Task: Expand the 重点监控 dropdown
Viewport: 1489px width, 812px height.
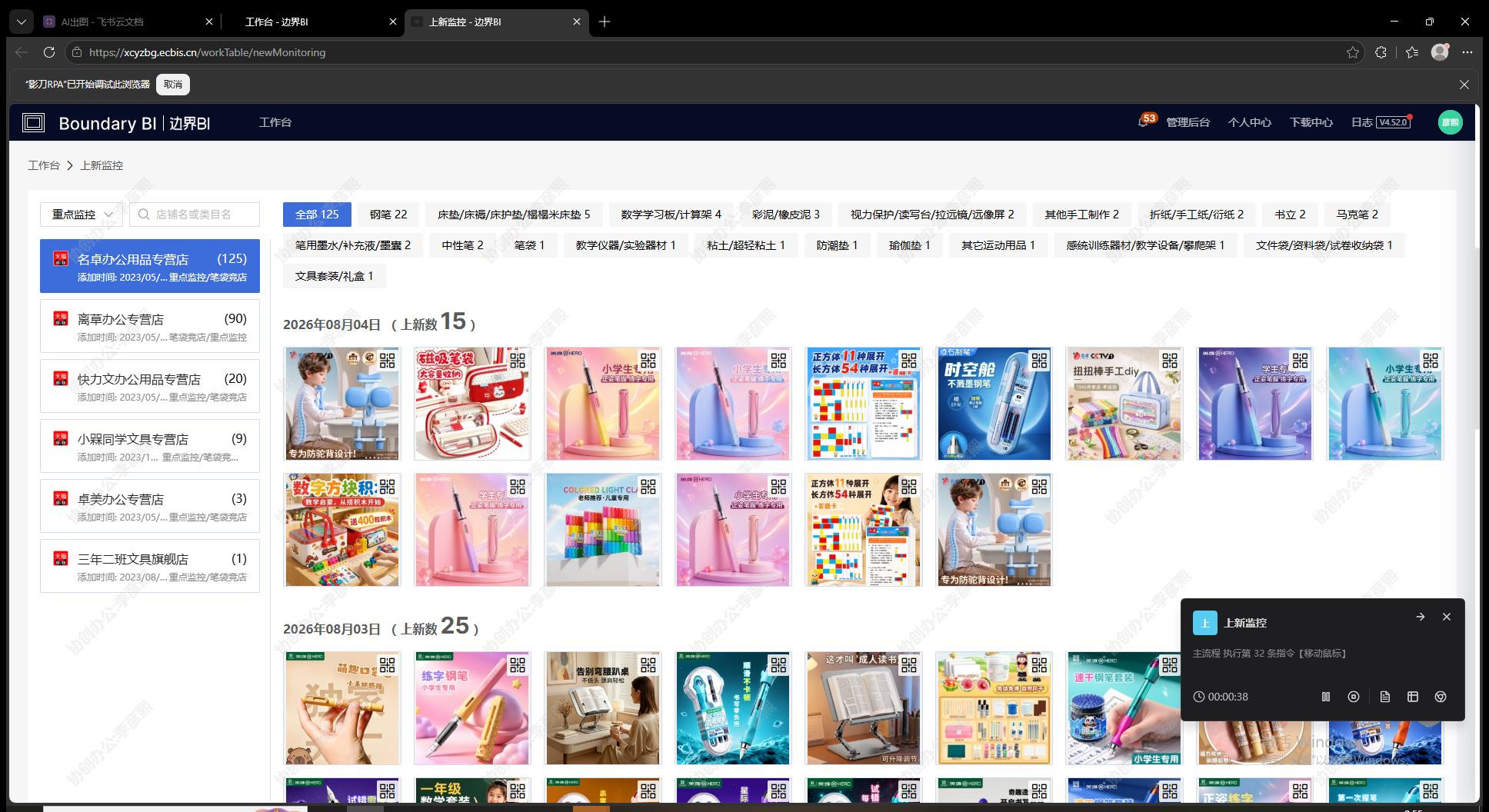Action: coord(82,215)
